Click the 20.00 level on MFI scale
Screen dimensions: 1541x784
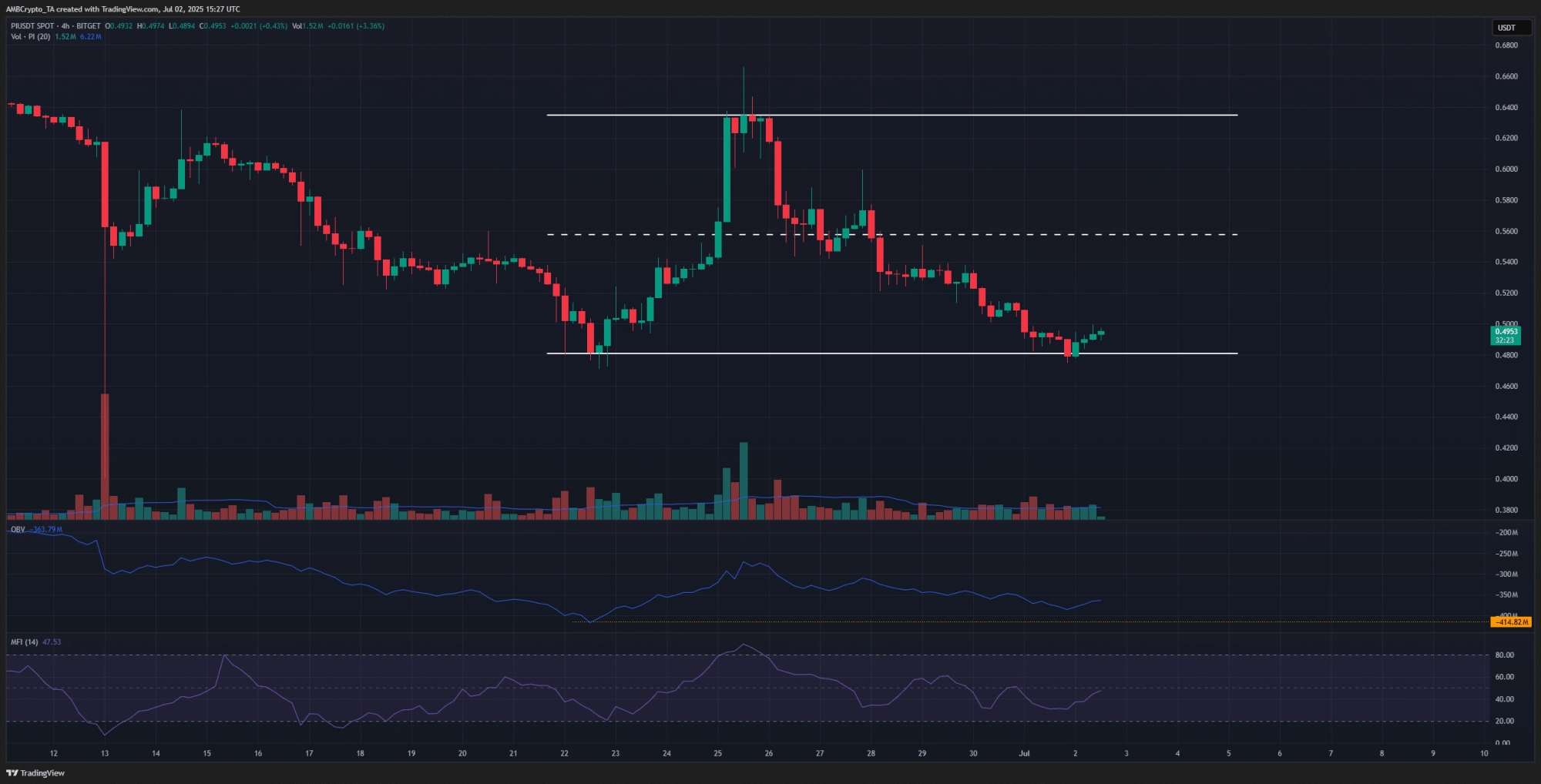(x=1504, y=722)
